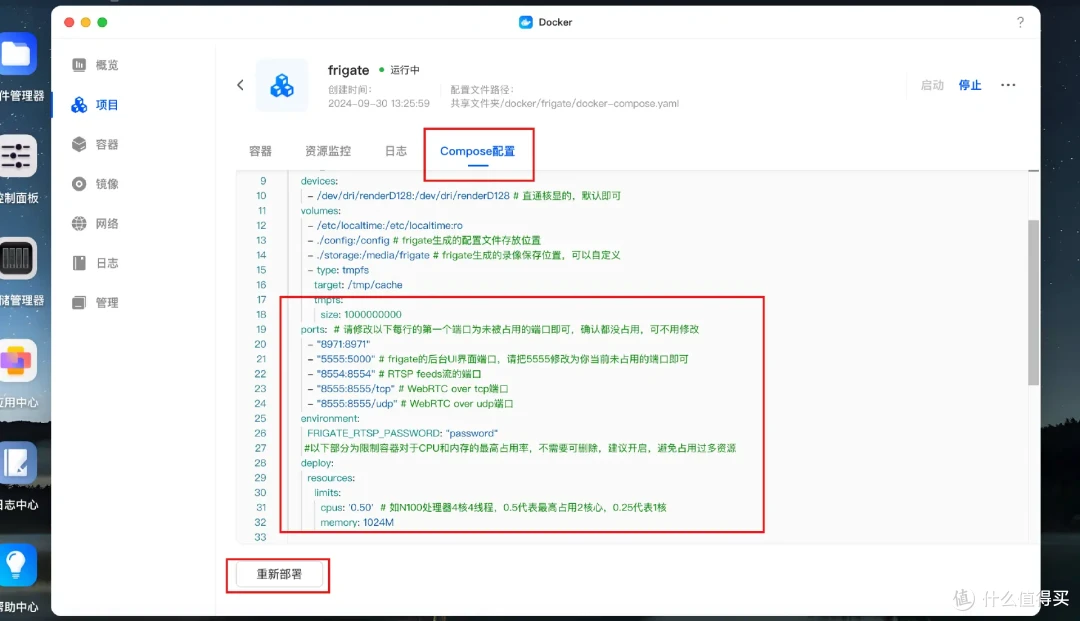This screenshot has height=621, width=1080.
Task: Click the "8555:8555/udp" WebRTC line
Action: (x=410, y=403)
